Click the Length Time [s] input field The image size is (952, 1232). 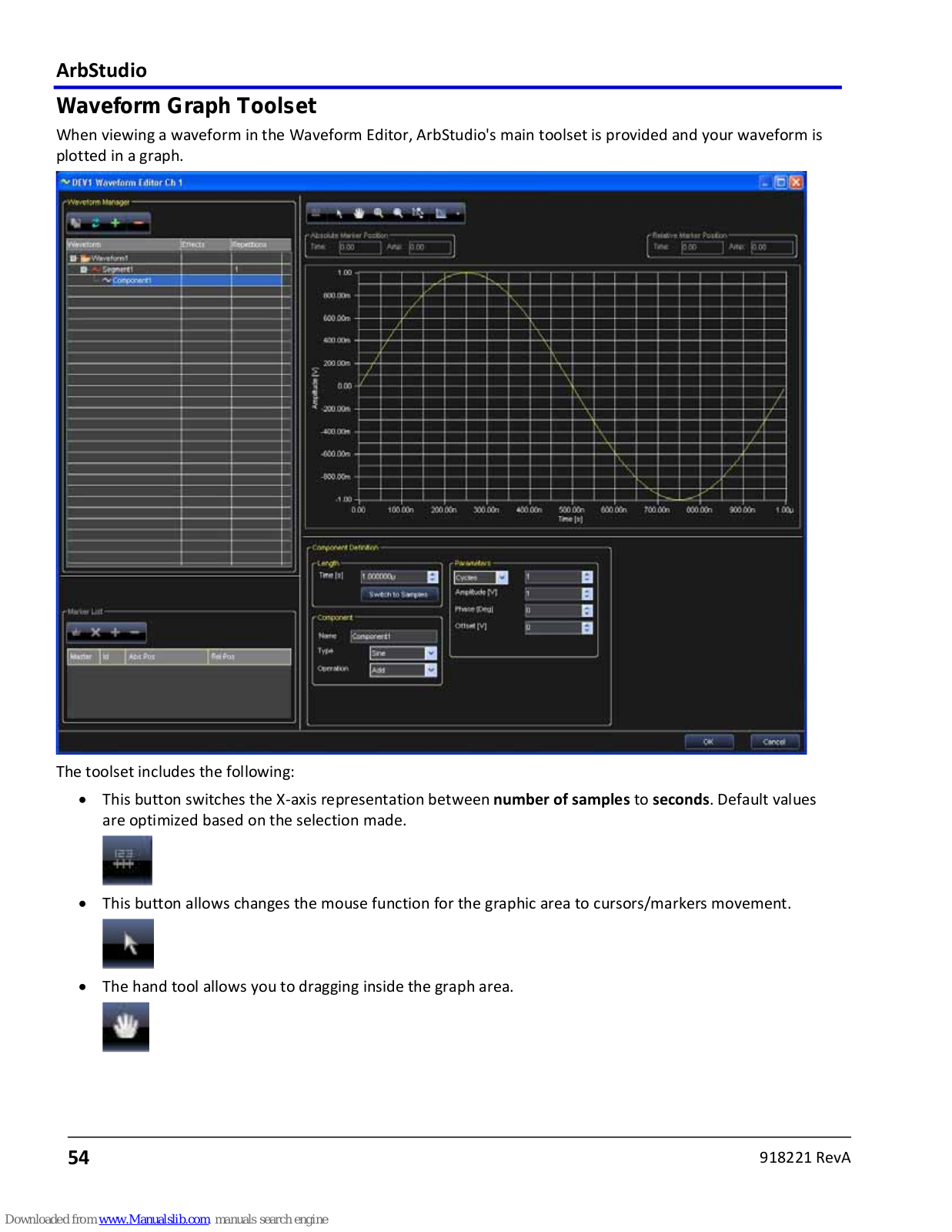[393, 577]
